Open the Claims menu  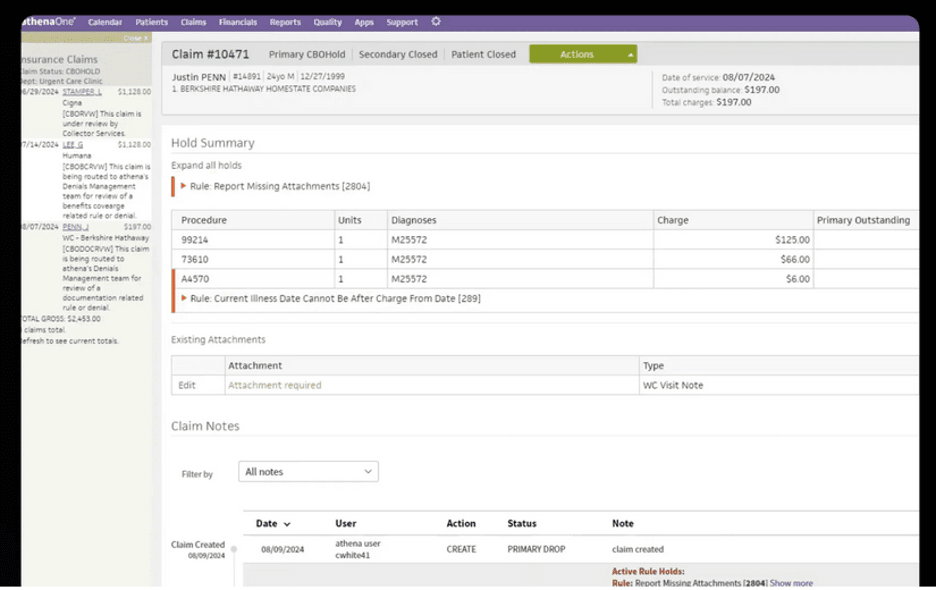pyautogui.click(x=193, y=22)
